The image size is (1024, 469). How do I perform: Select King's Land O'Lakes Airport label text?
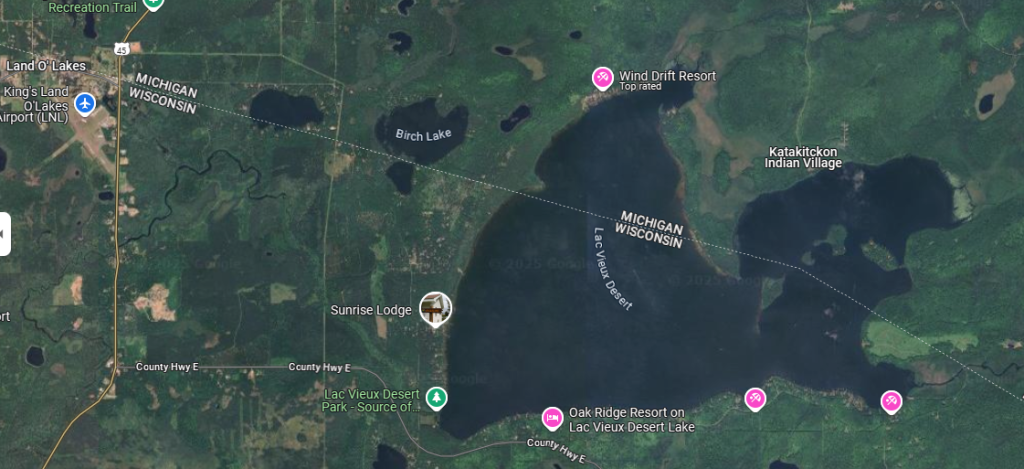click(36, 105)
